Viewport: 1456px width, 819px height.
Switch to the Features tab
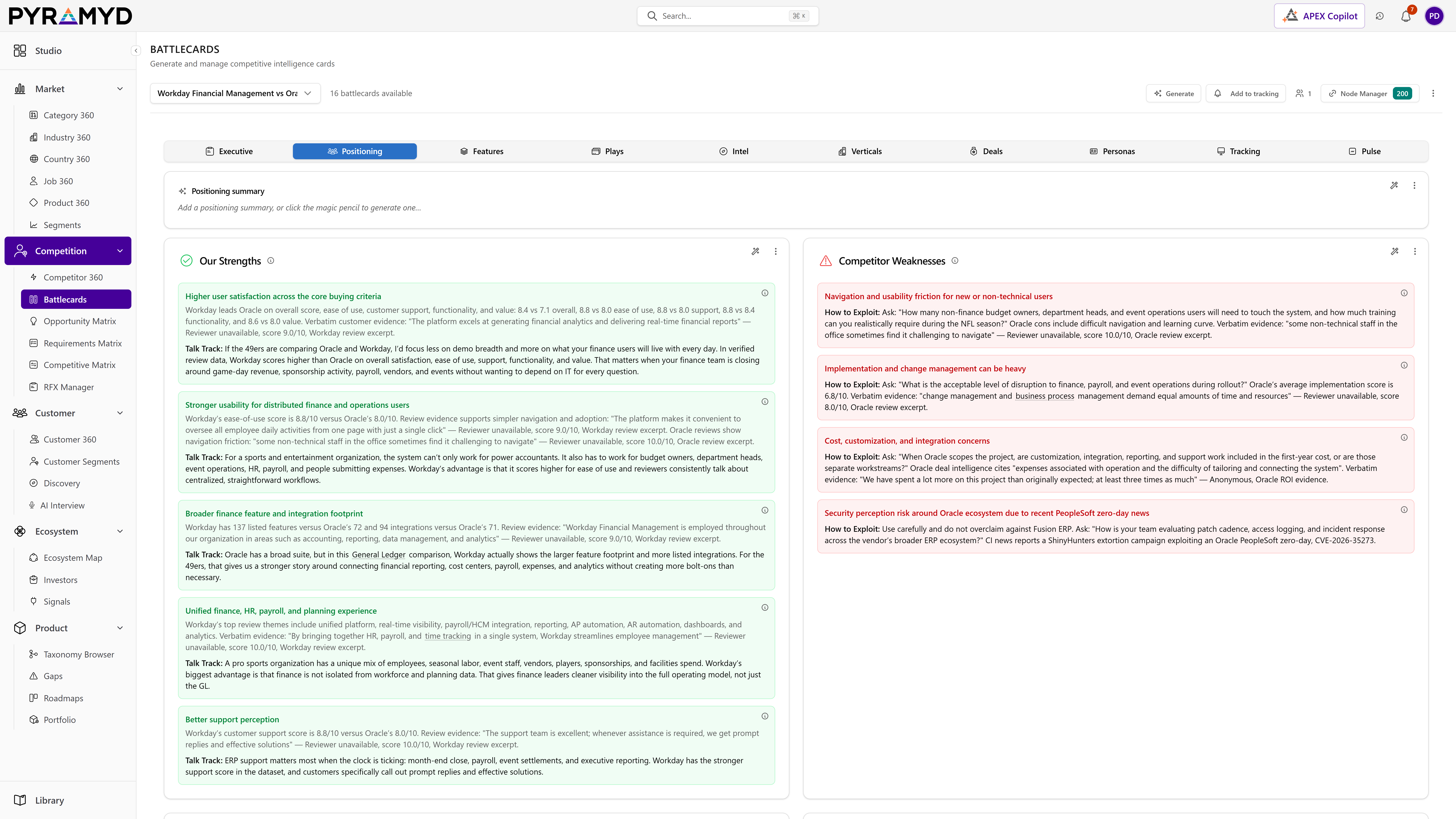coord(482,151)
